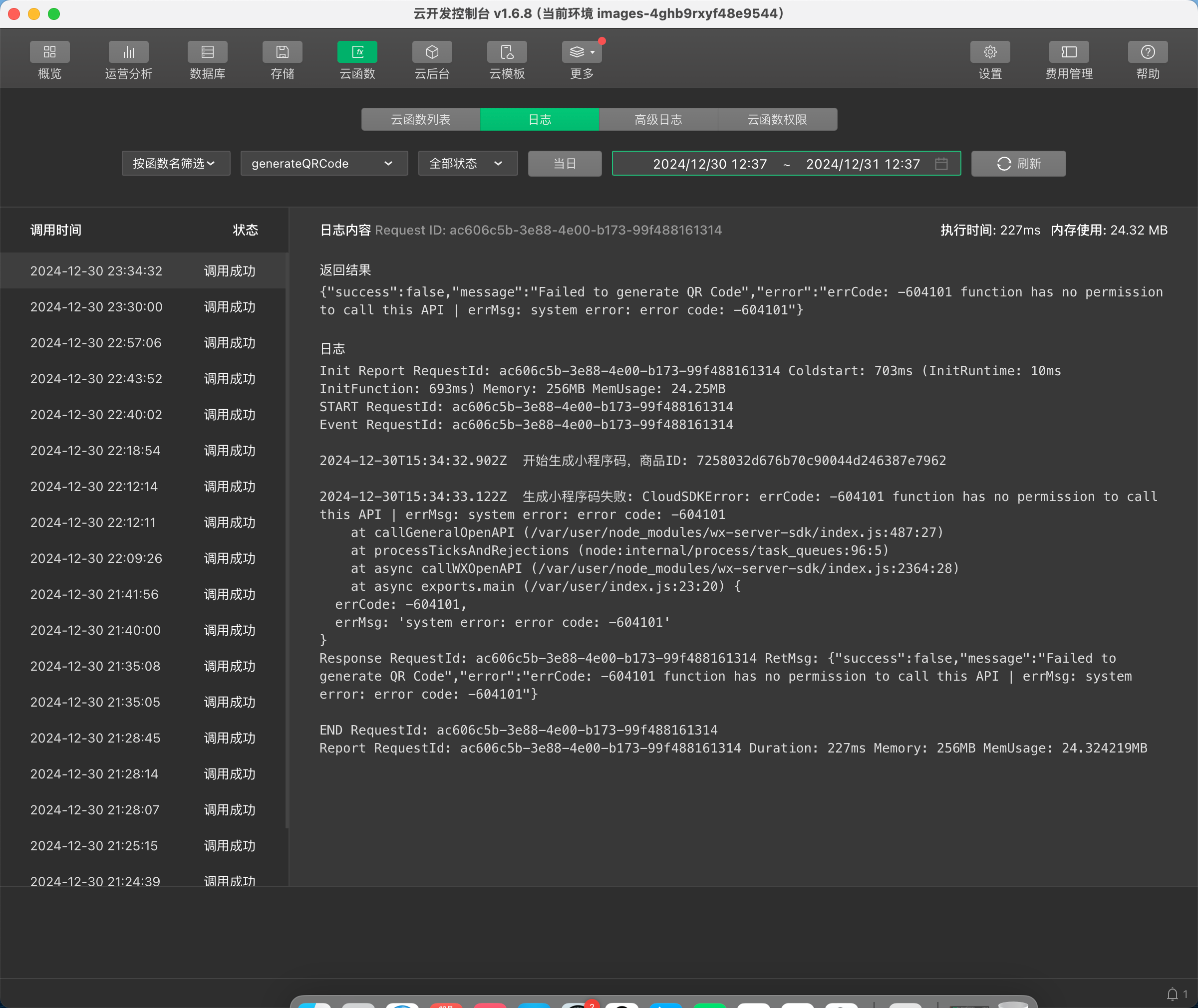The image size is (1198, 1008).
Task: Open 设置 gear icon
Action: [x=990, y=52]
